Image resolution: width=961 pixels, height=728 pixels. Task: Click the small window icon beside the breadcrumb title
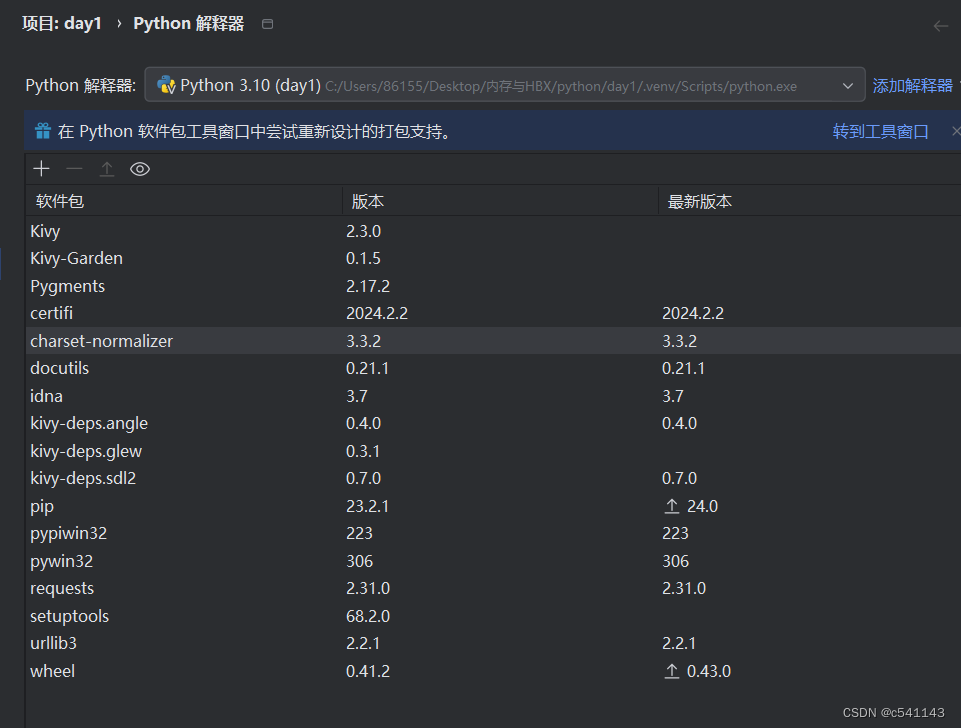tap(266, 22)
